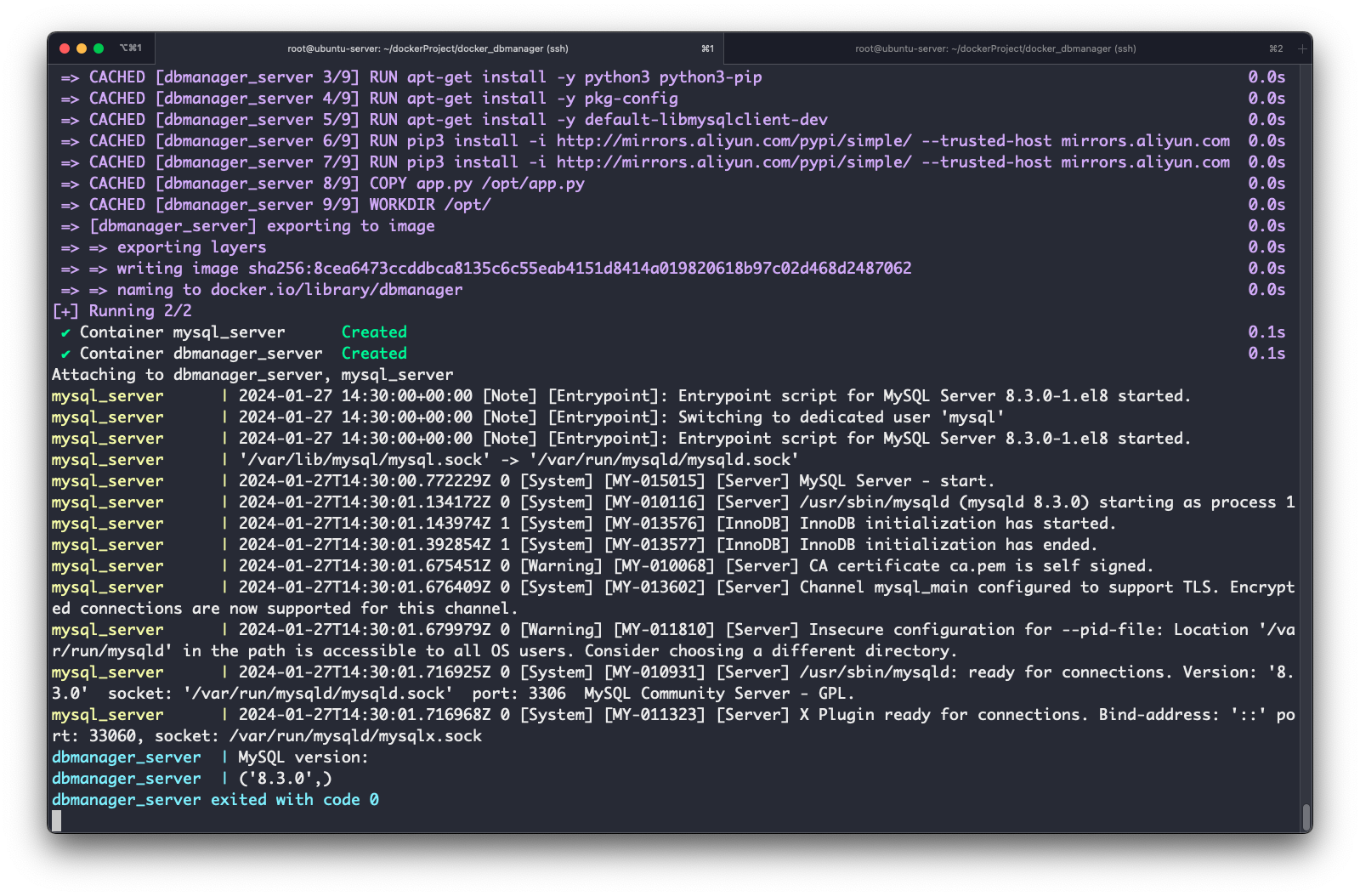Image resolution: width=1360 pixels, height=896 pixels.
Task: Click 'MySQL Server - start.' log message
Action: pyautogui.click(x=897, y=481)
